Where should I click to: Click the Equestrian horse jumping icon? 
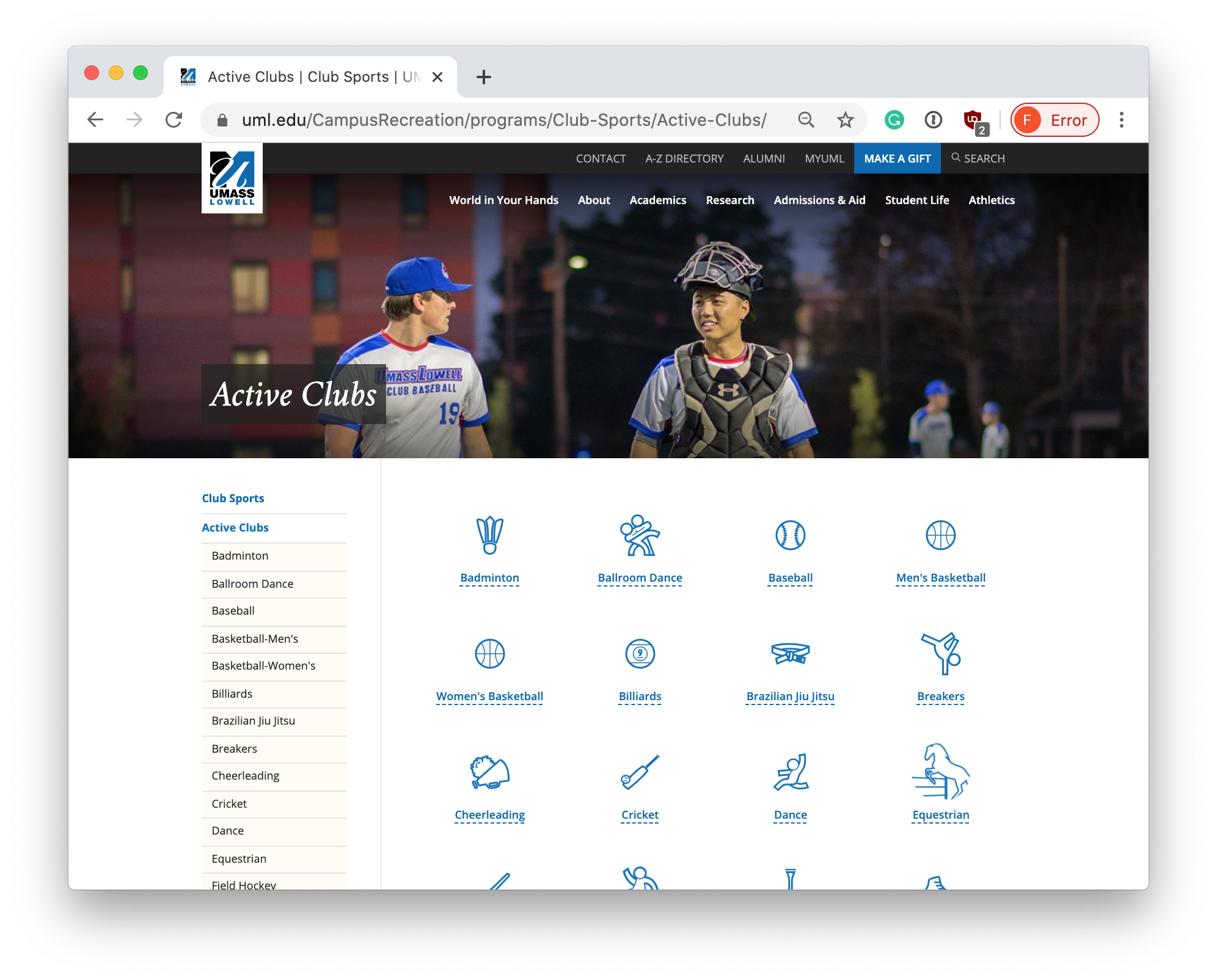click(x=941, y=772)
